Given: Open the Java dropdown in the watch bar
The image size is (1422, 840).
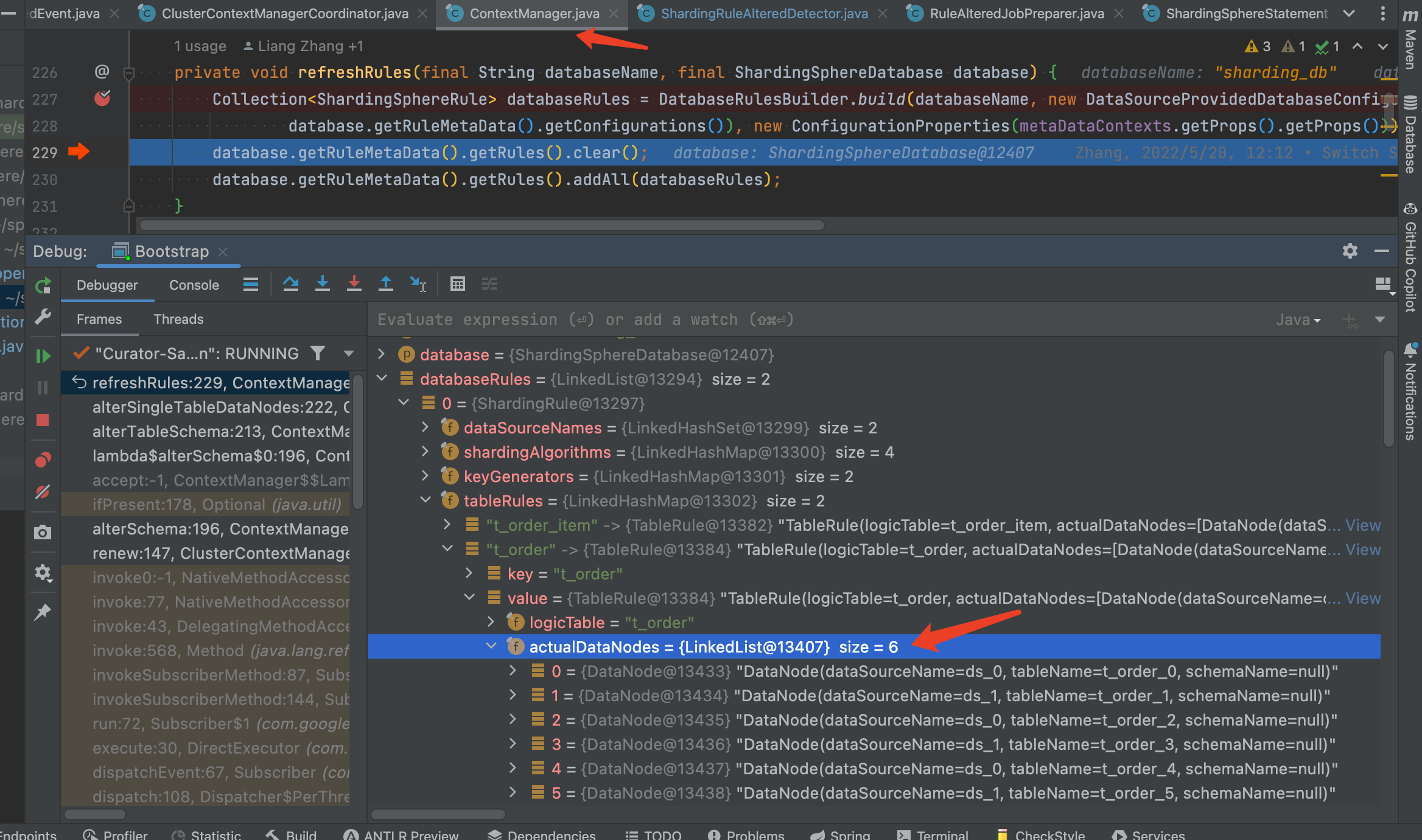Looking at the screenshot, I should click(x=1298, y=319).
